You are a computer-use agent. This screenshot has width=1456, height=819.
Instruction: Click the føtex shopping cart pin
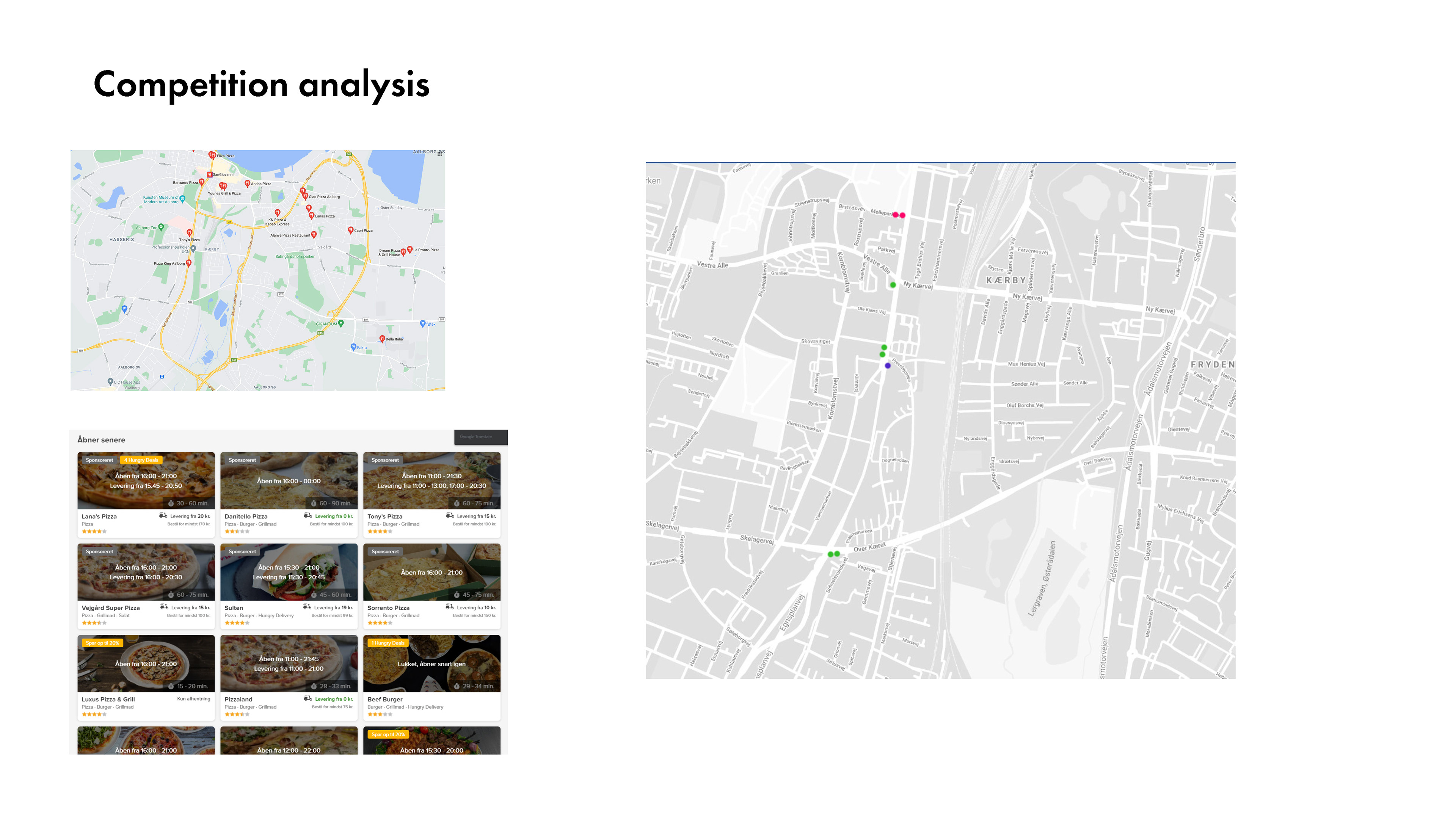[423, 324]
